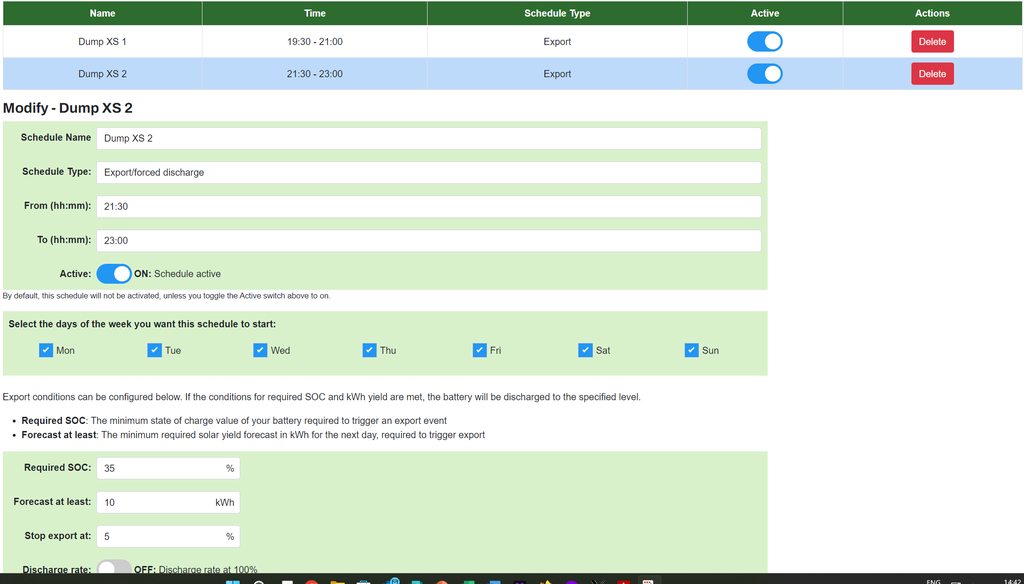Uncheck the Mon checkbox
This screenshot has width=1024, height=584.
(46, 350)
